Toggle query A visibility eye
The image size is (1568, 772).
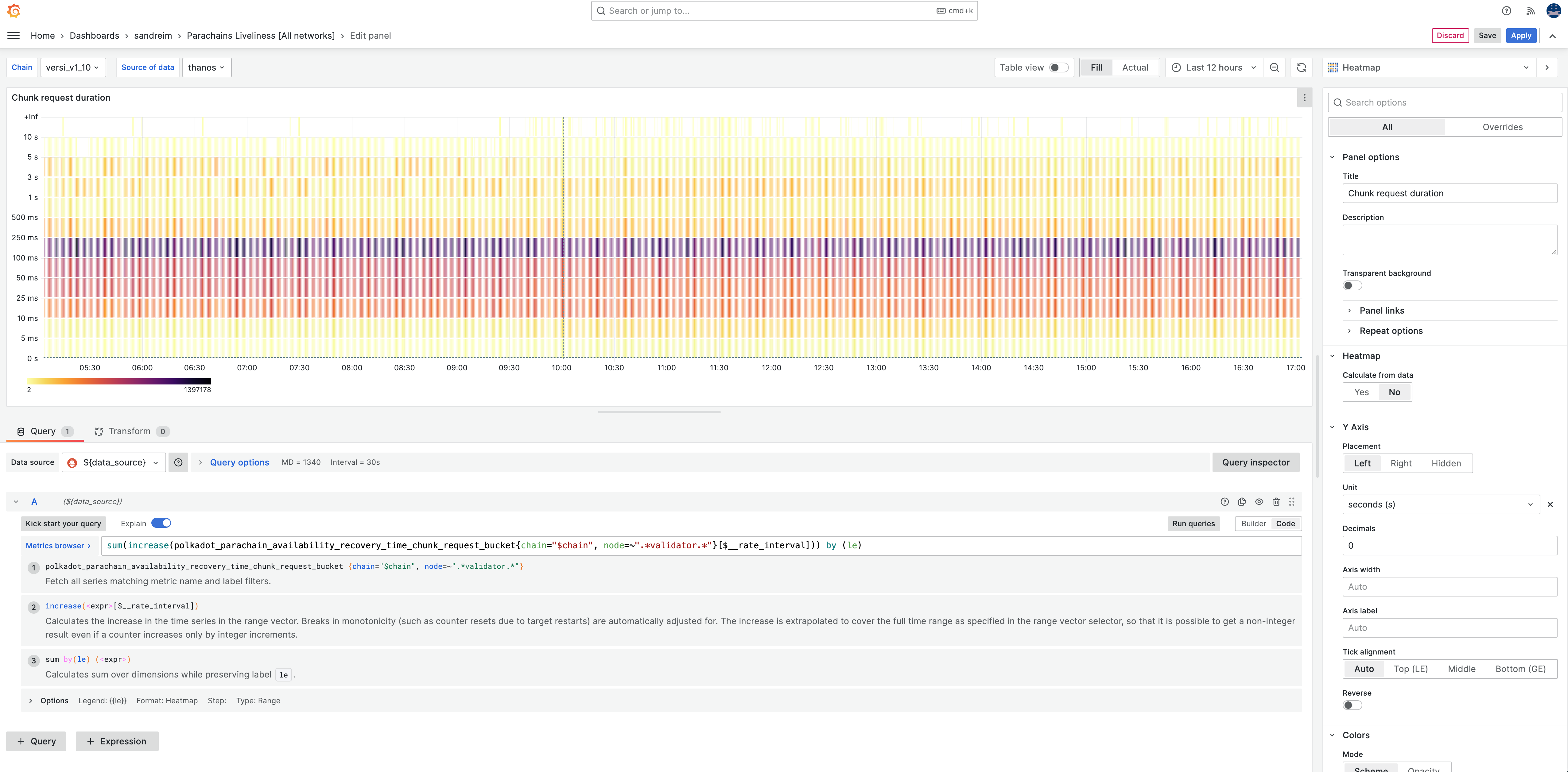(1259, 502)
